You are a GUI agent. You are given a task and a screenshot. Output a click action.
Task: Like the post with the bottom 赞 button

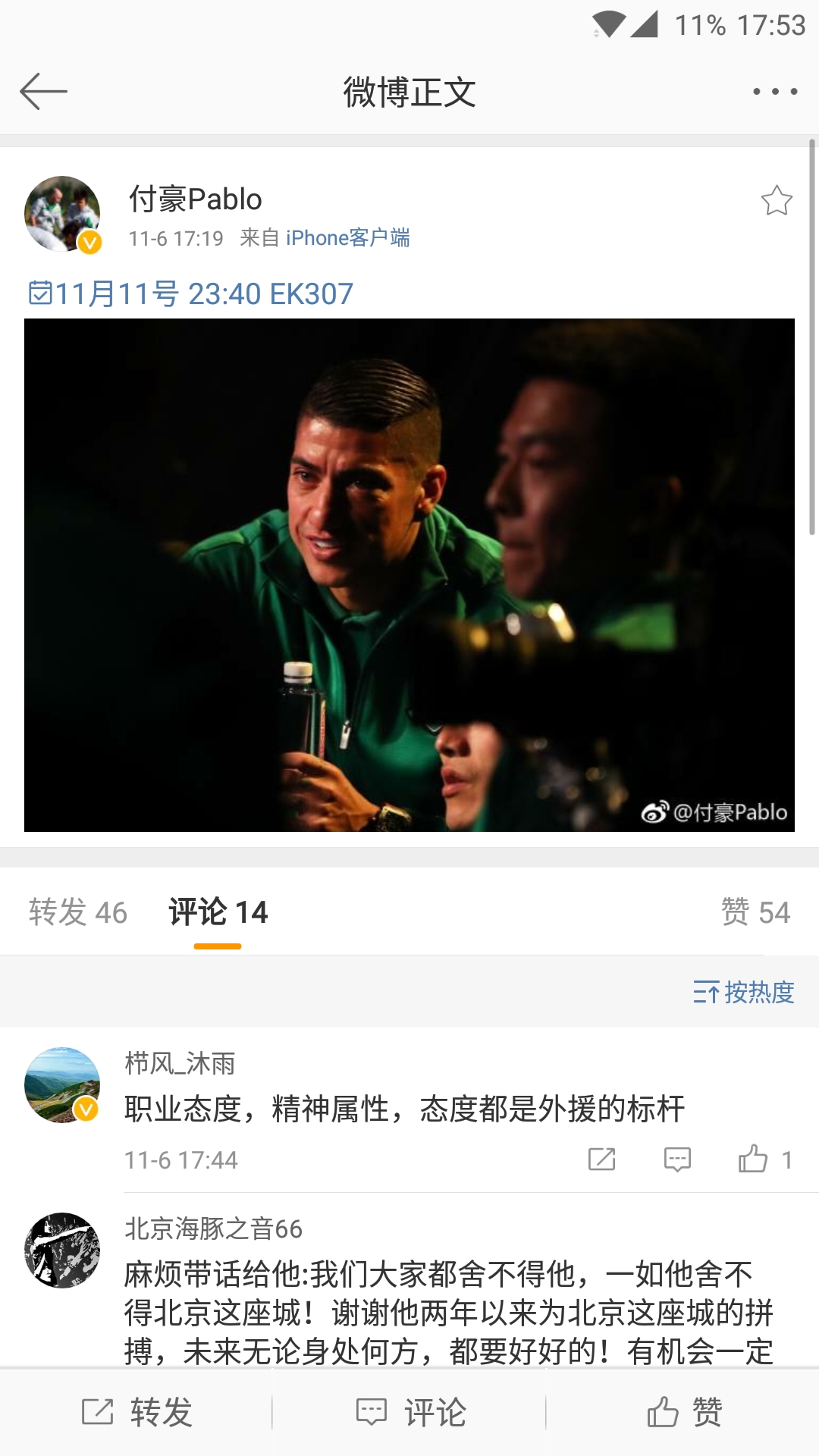point(684,1412)
